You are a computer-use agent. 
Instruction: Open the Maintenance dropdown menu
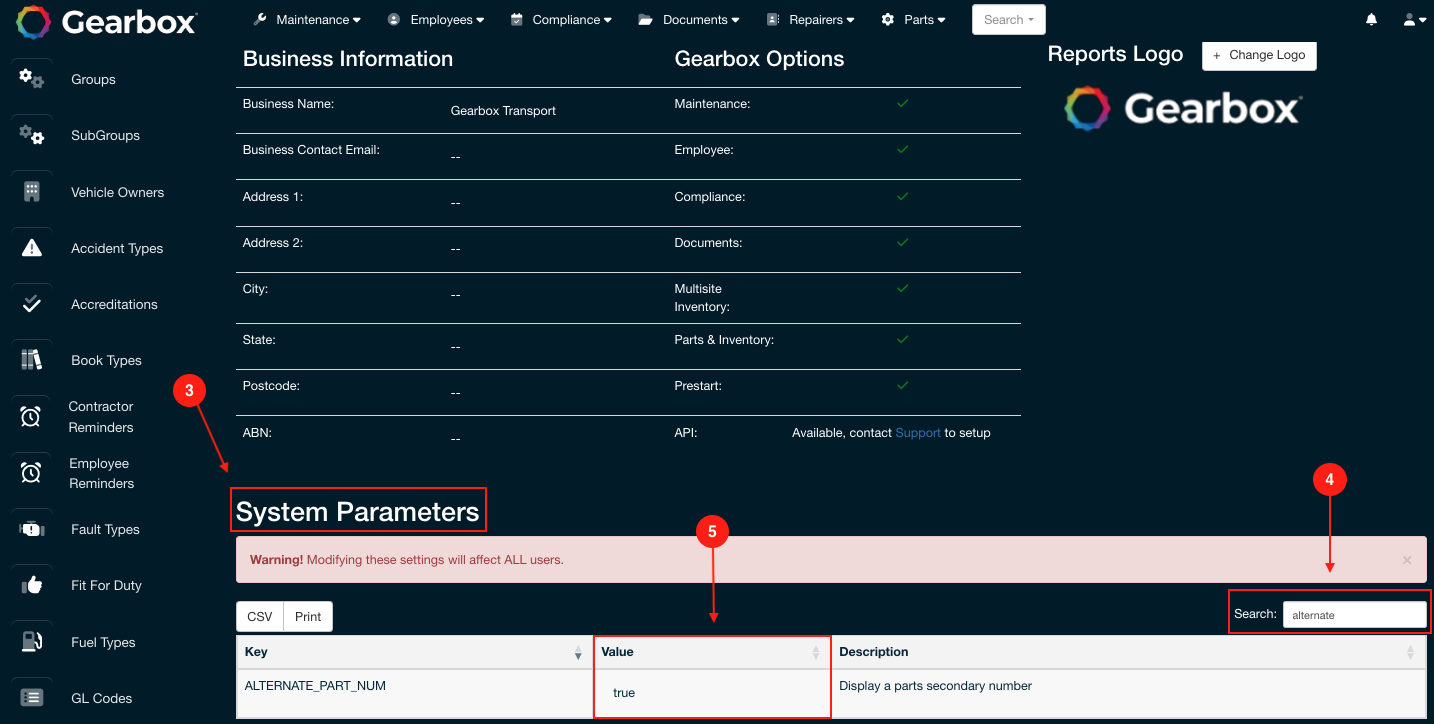307,20
